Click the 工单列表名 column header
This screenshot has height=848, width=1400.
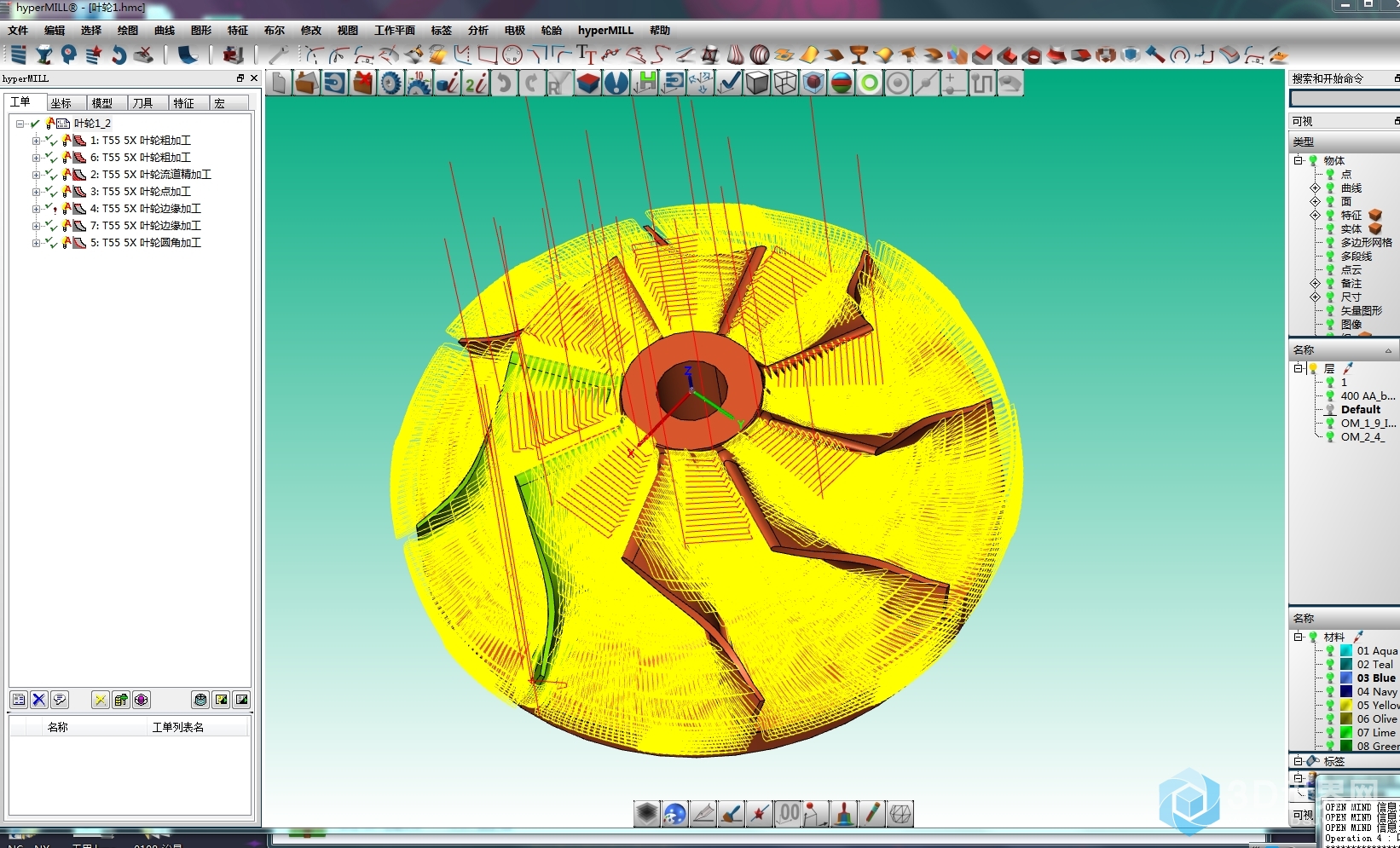[x=178, y=727]
